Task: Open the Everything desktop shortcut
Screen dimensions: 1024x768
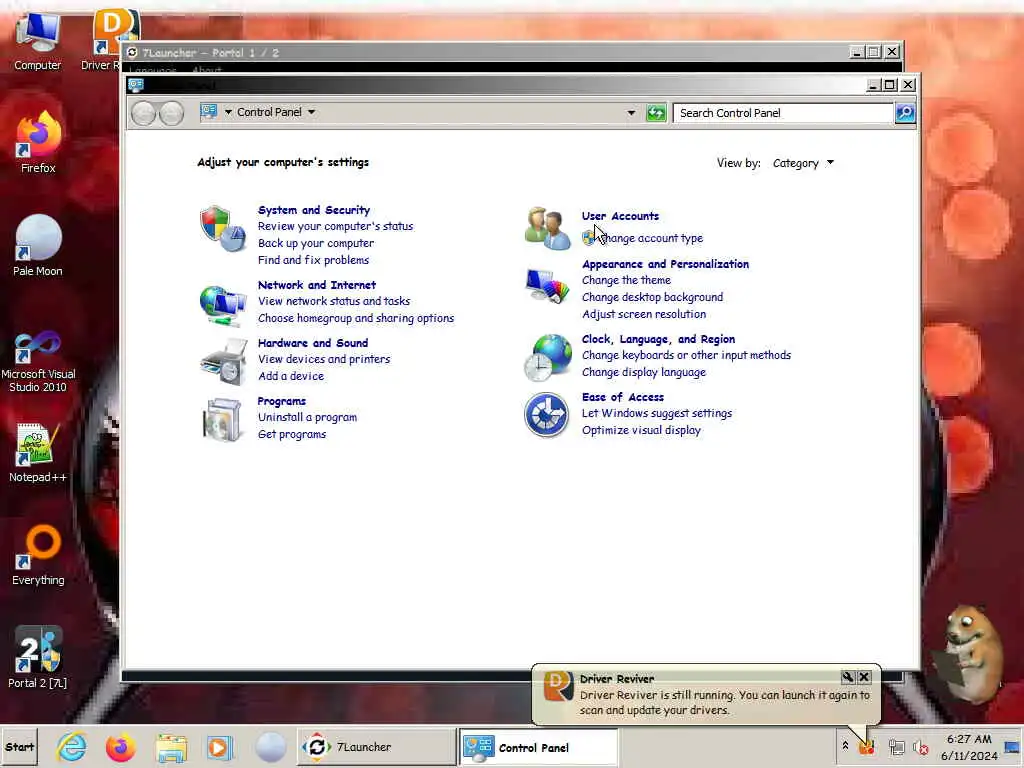Action: pyautogui.click(x=38, y=555)
